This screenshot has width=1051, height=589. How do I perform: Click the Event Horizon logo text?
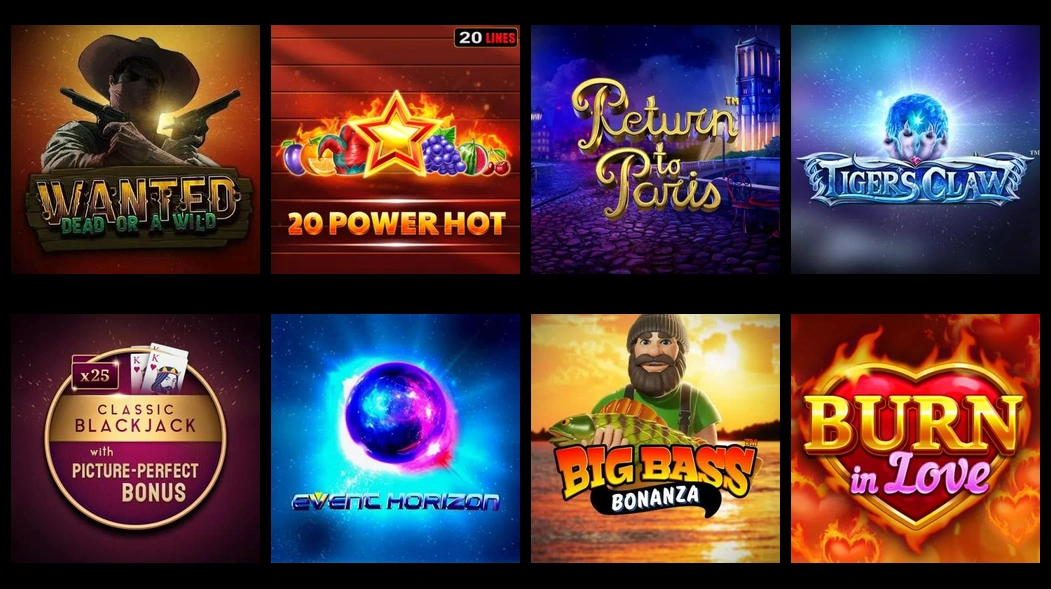pos(395,502)
